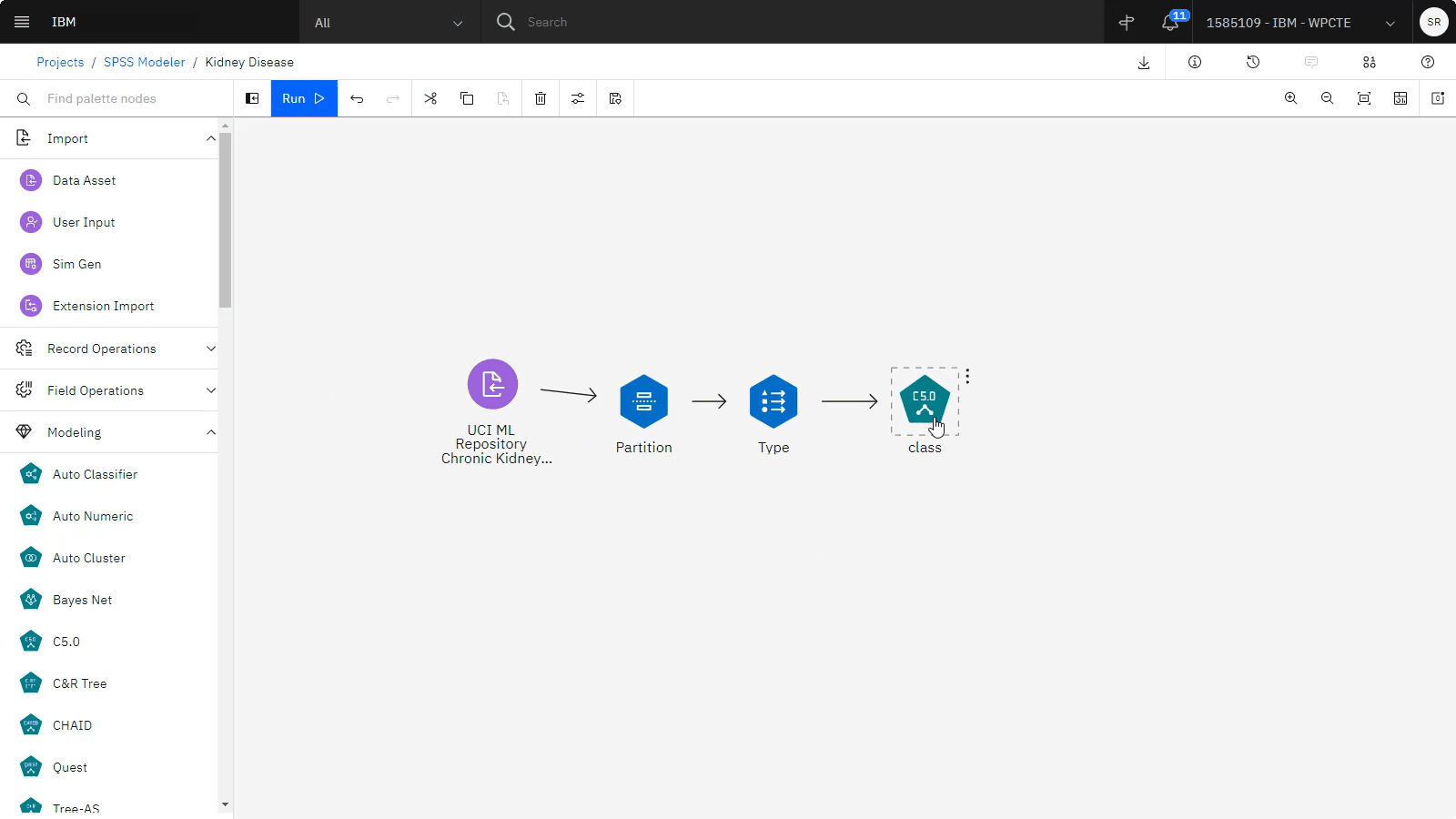Open the notifications bell showing 11 alerts
The image size is (1456, 819).
(1168, 22)
